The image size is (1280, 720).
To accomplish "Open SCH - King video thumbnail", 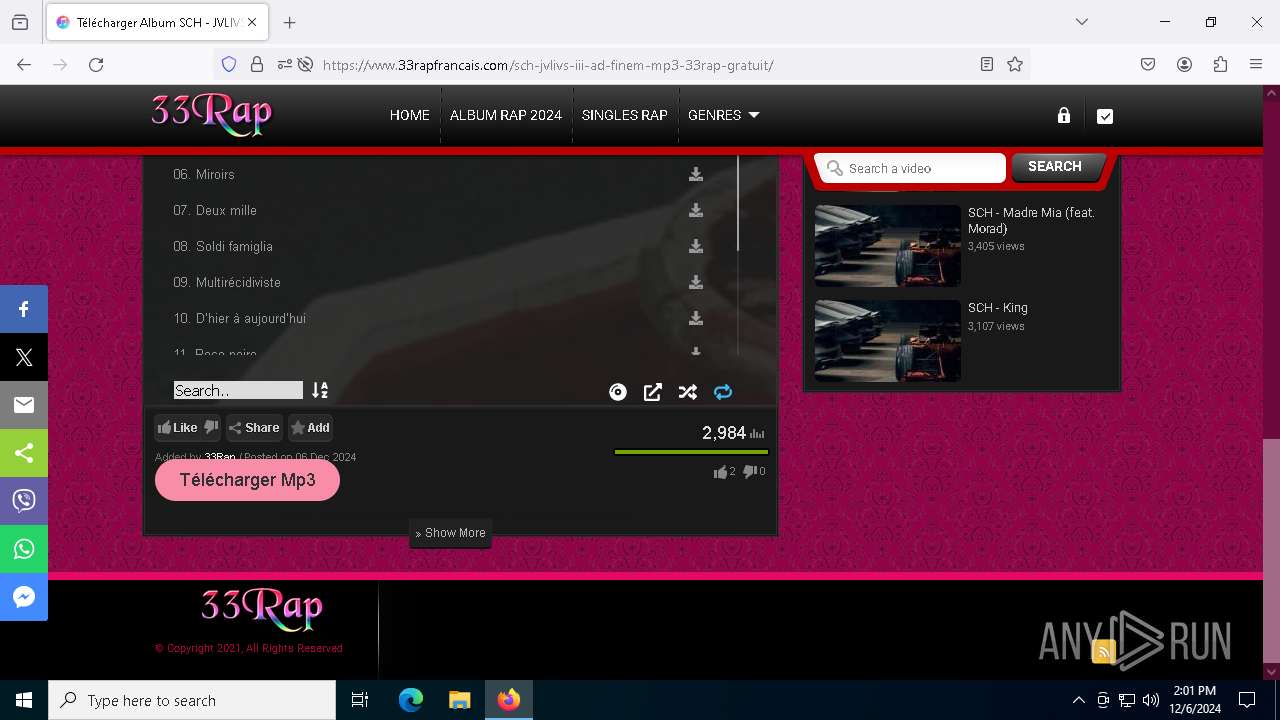I will (x=887, y=340).
